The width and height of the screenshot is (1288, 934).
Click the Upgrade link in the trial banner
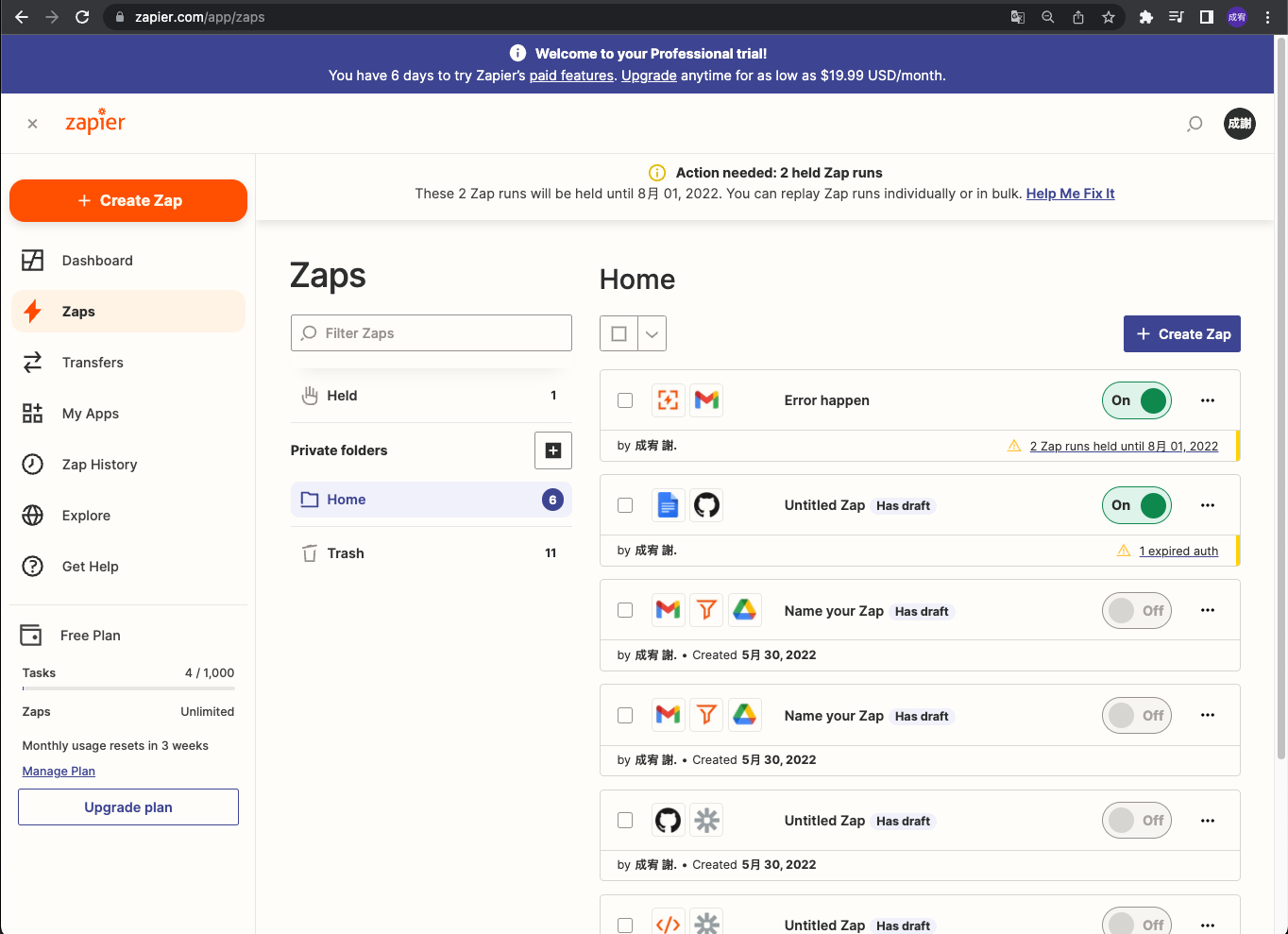click(x=649, y=76)
